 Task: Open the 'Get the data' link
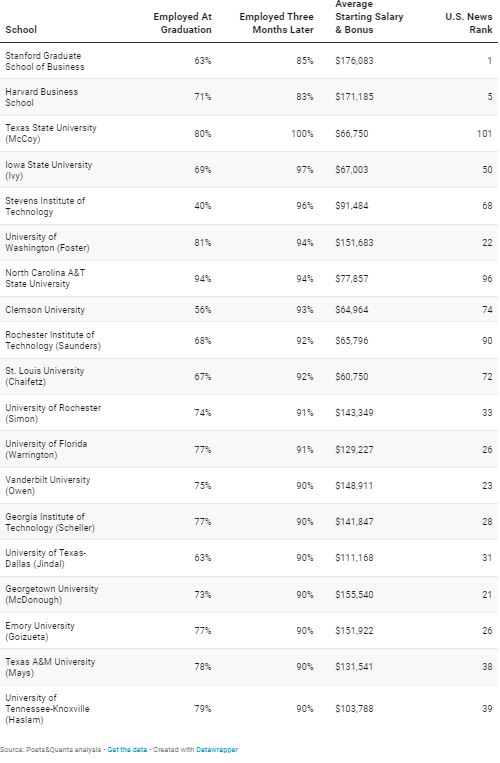pos(127,749)
